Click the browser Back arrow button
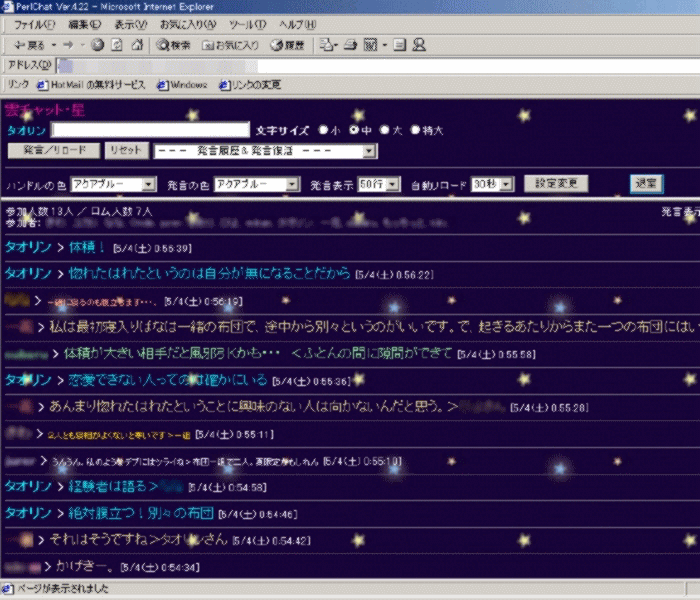 [x=28, y=45]
